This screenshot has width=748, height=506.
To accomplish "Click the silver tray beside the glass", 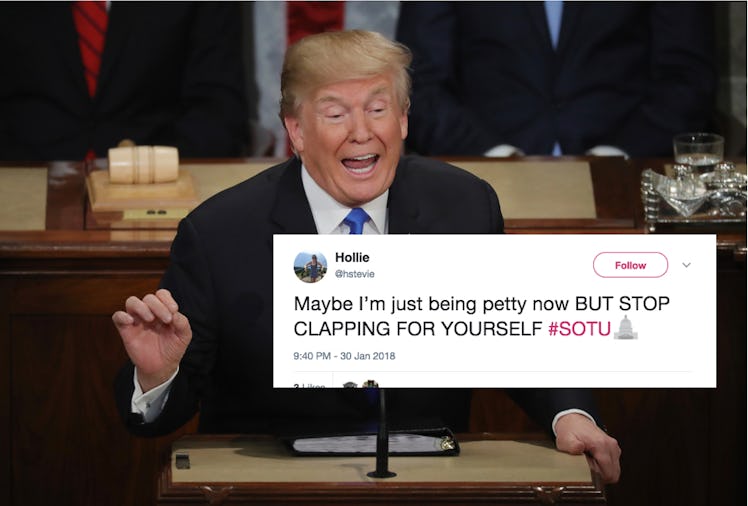I will click(694, 194).
